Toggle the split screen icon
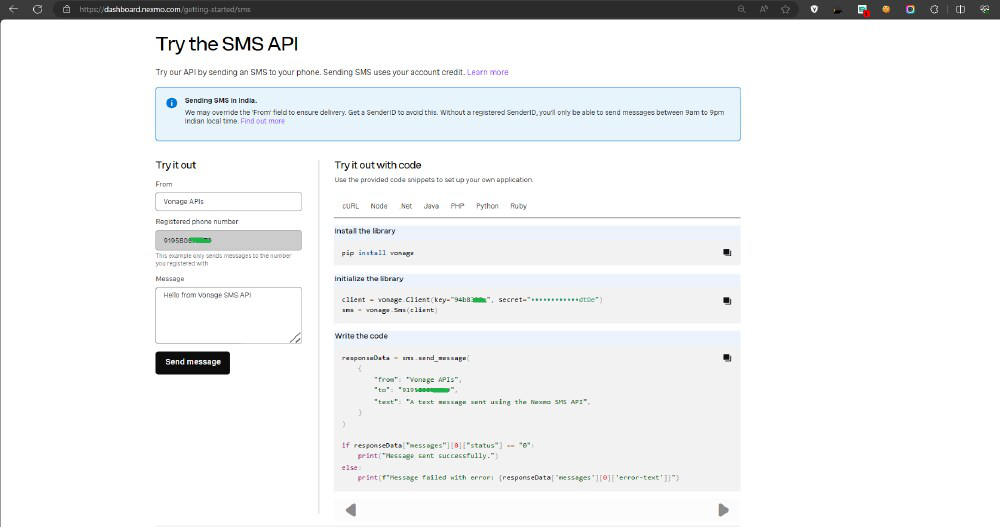This screenshot has width=1000, height=527. [960, 10]
